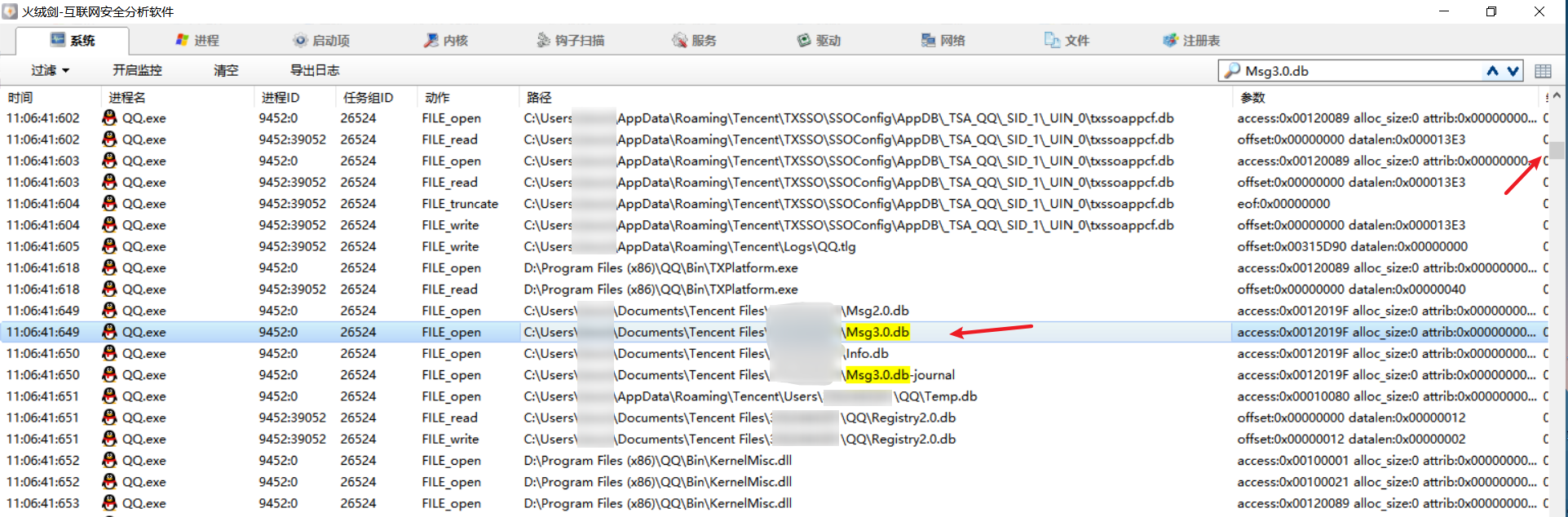Screen dimensions: 1568x517
Task: Click the QQ icon in the Temp.db row
Action: pyautogui.click(x=109, y=395)
